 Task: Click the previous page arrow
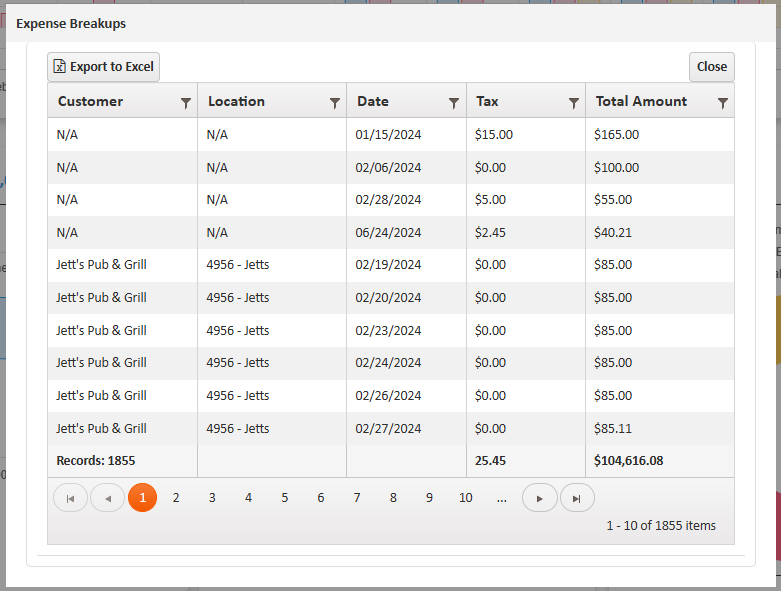(x=107, y=498)
